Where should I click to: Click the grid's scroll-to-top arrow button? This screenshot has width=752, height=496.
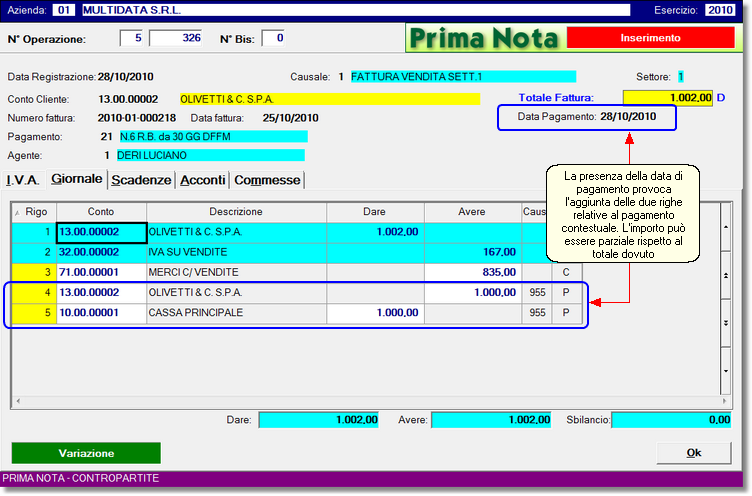726,227
